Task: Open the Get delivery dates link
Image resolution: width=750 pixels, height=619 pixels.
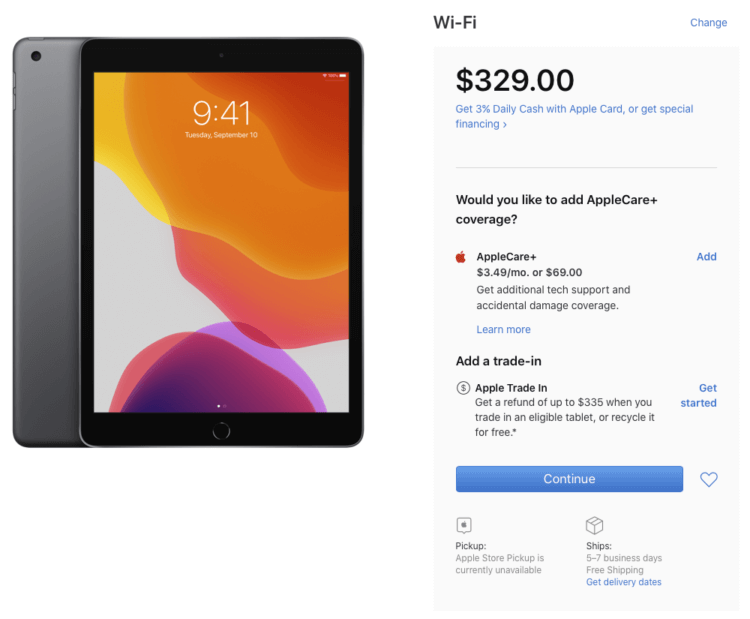Action: coord(623,582)
